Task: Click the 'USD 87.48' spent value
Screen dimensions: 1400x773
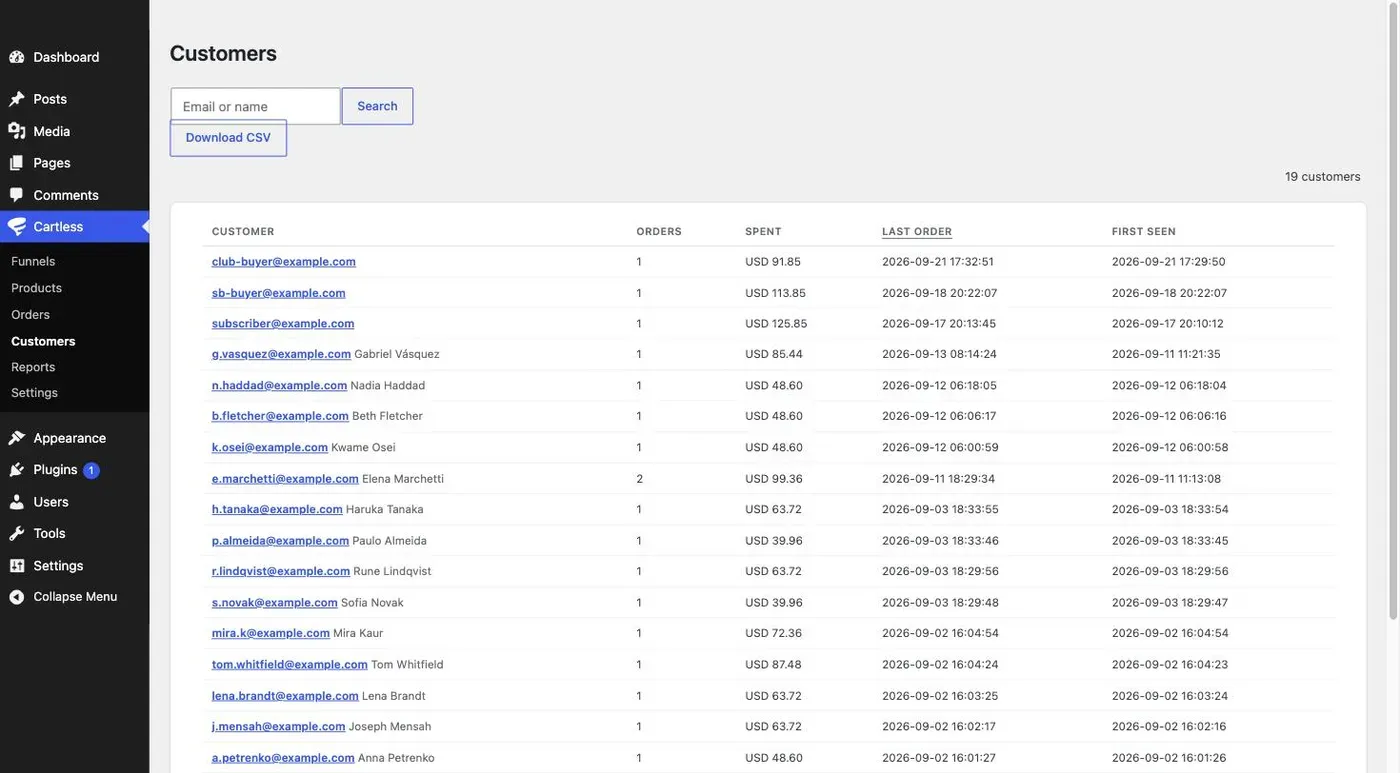Action: (773, 664)
